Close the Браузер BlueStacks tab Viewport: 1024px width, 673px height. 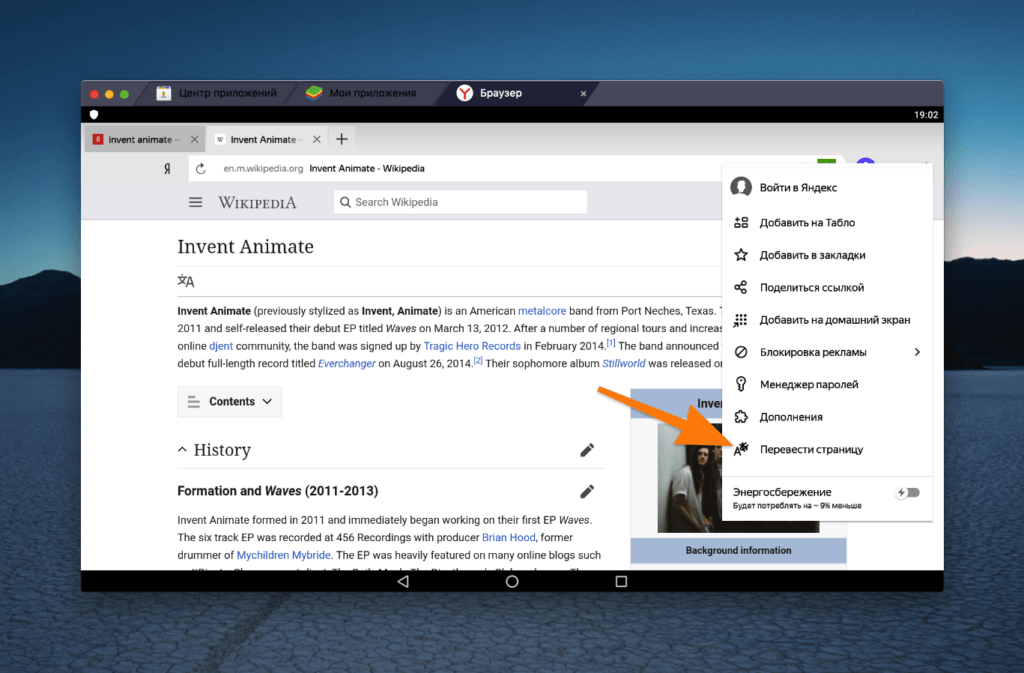[x=583, y=93]
